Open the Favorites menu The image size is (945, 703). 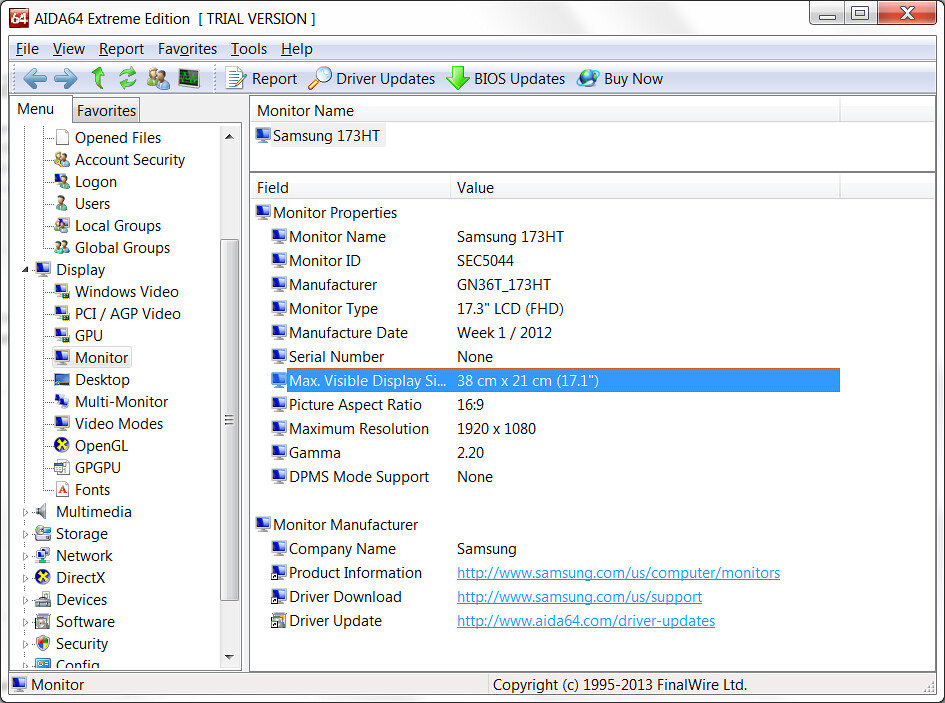coord(187,49)
